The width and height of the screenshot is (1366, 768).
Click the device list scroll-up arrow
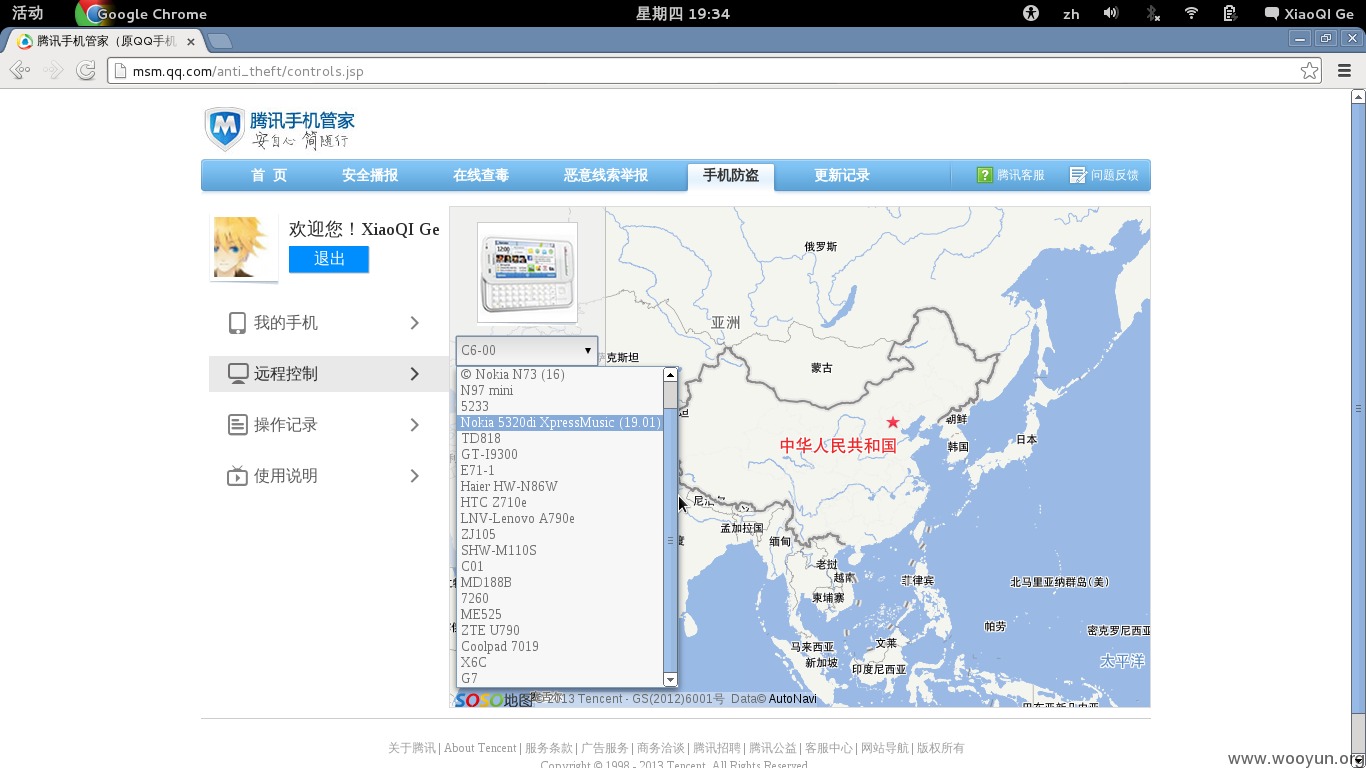670,374
